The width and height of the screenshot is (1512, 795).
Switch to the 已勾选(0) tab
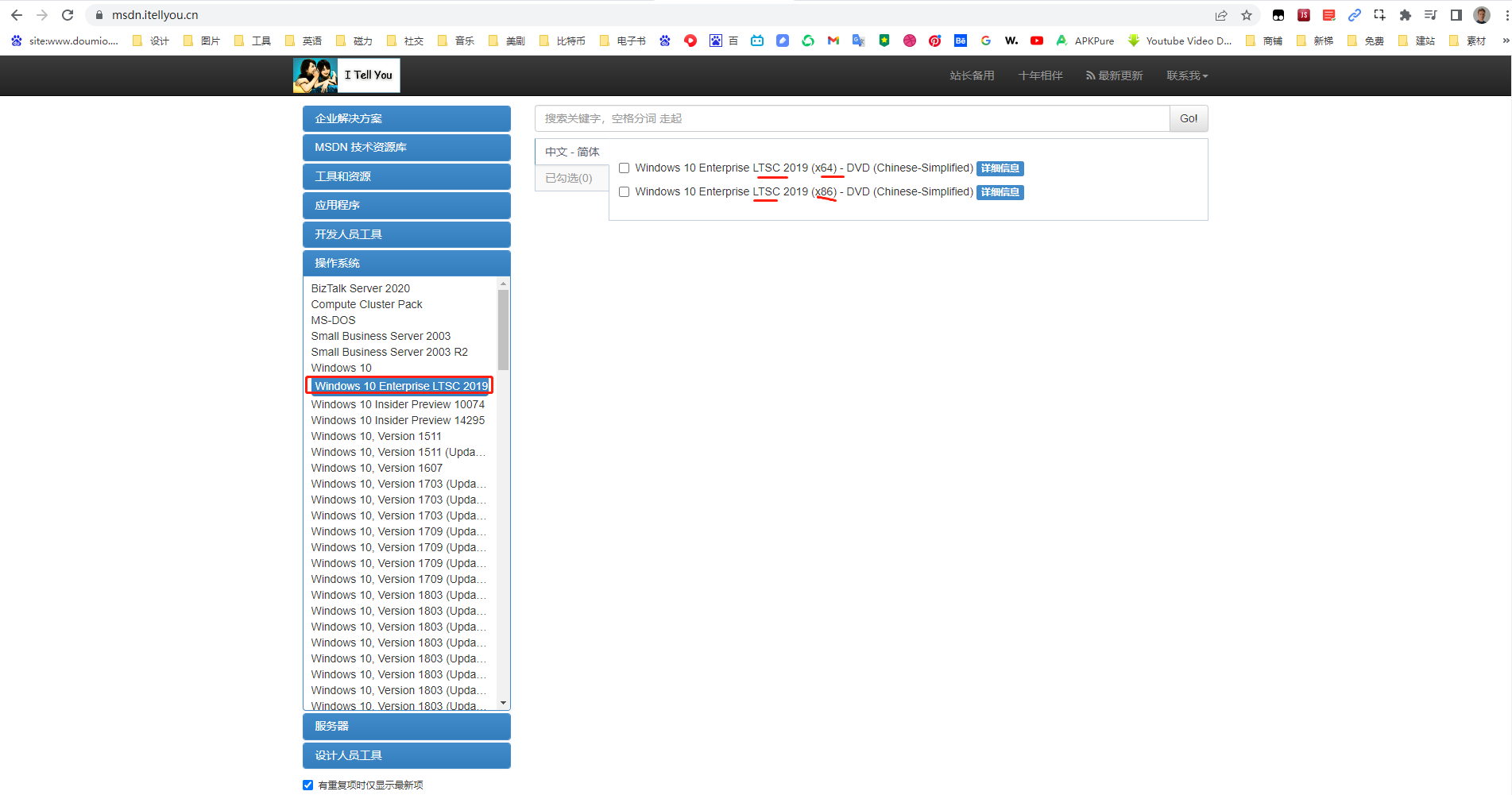coord(569,178)
